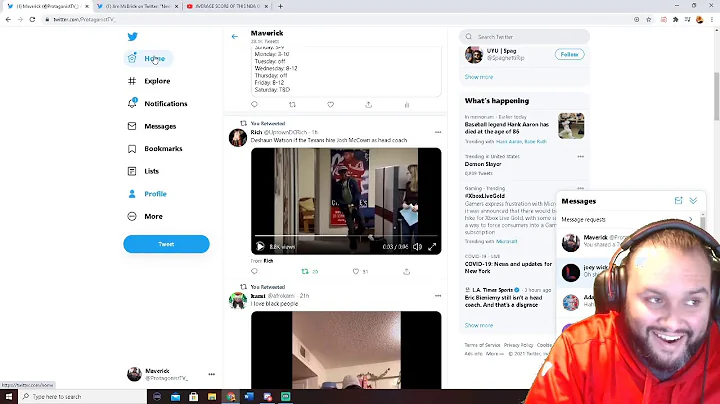Retweet the schedule tweet
The width and height of the screenshot is (720, 404).
coord(292,104)
